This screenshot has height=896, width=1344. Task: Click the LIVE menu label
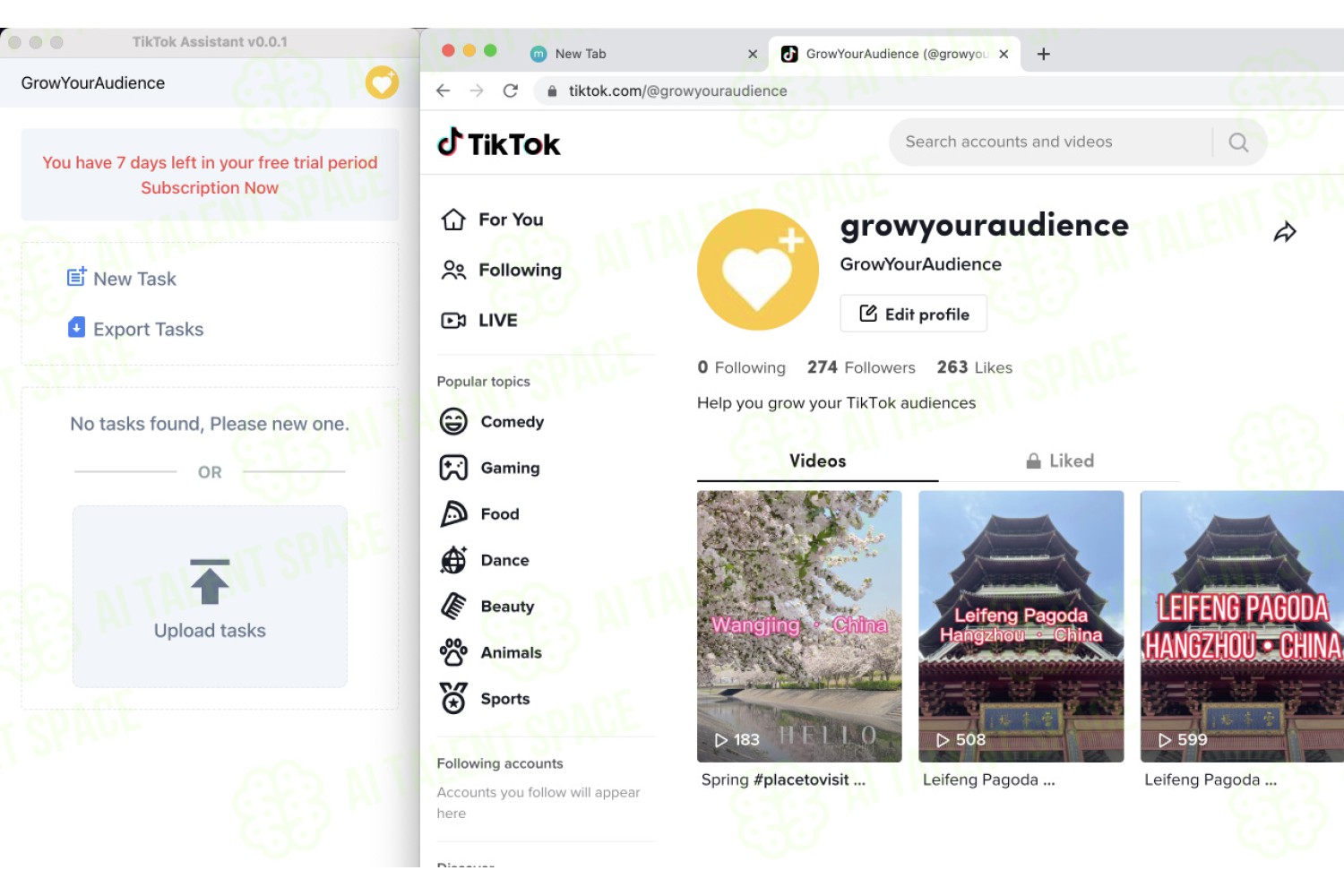pos(498,320)
